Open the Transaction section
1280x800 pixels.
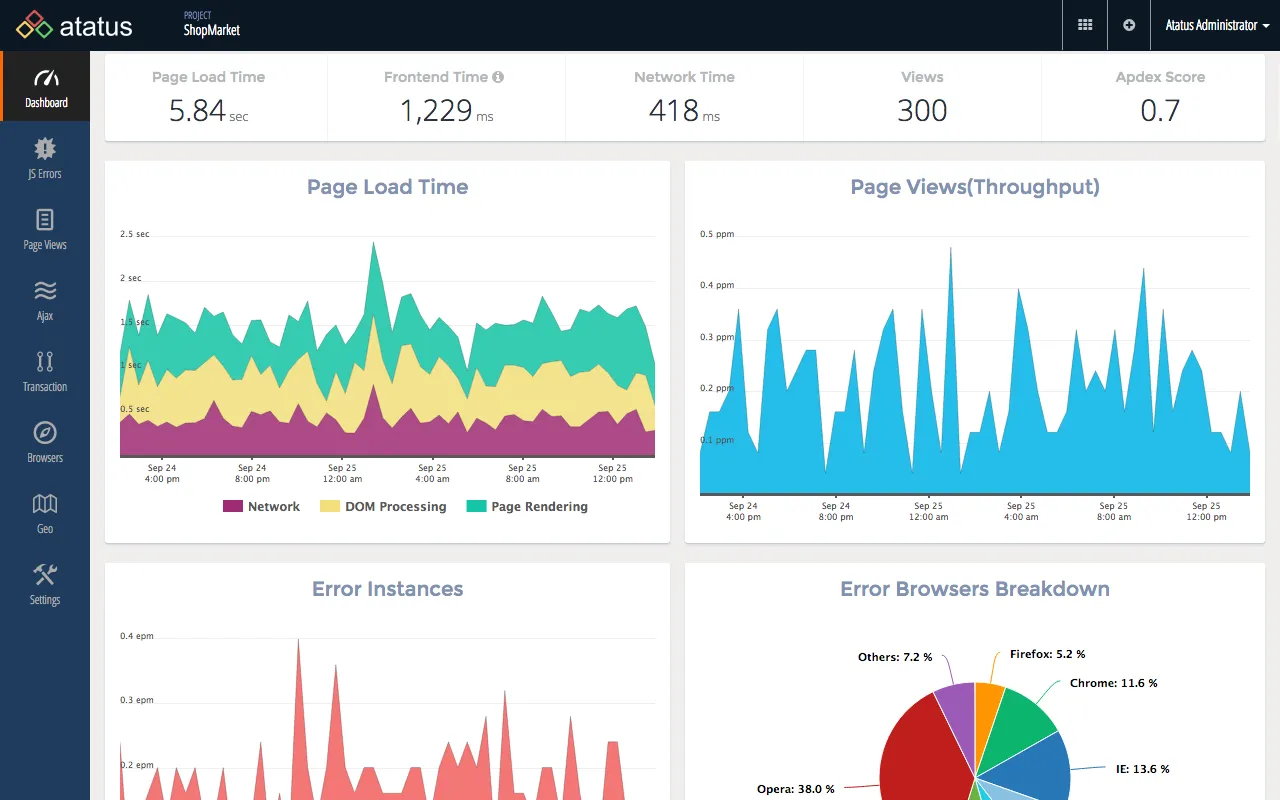(x=44, y=371)
